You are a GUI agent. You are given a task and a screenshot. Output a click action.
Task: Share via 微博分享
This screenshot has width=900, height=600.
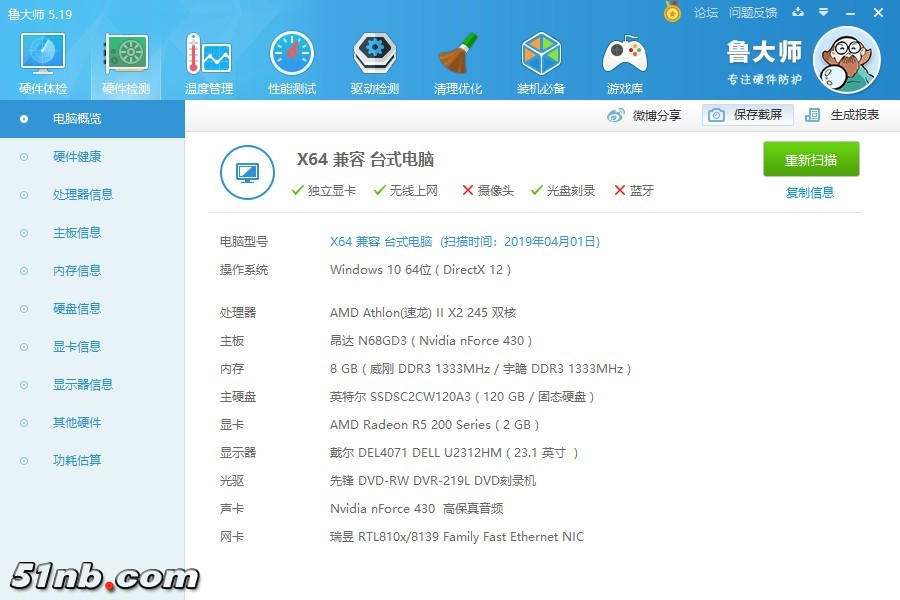[645, 115]
